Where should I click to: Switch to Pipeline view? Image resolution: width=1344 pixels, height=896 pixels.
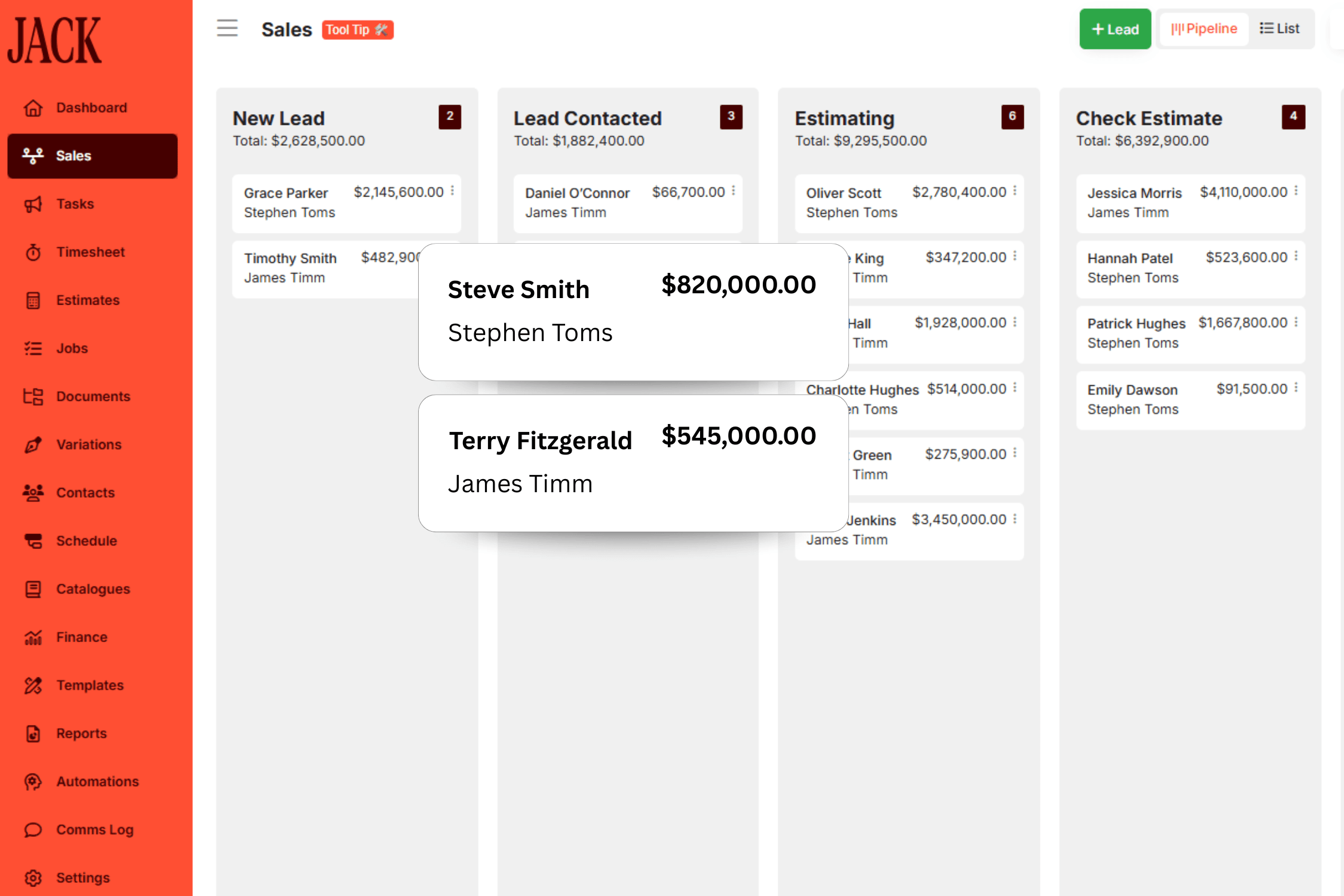tap(1203, 28)
